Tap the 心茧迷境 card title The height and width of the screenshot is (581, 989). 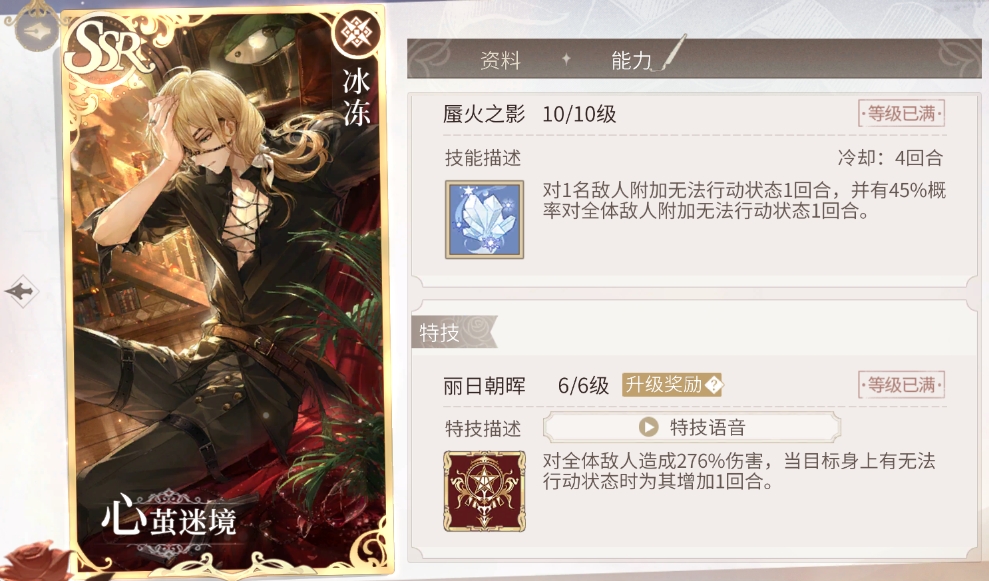point(169,519)
